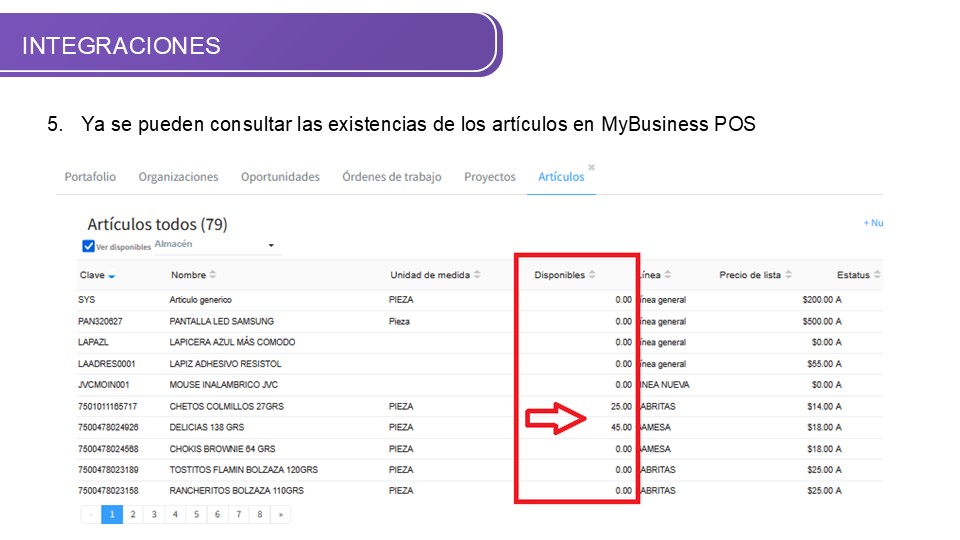The height and width of the screenshot is (540, 960).
Task: Click the next page arrow button
Action: point(280,515)
